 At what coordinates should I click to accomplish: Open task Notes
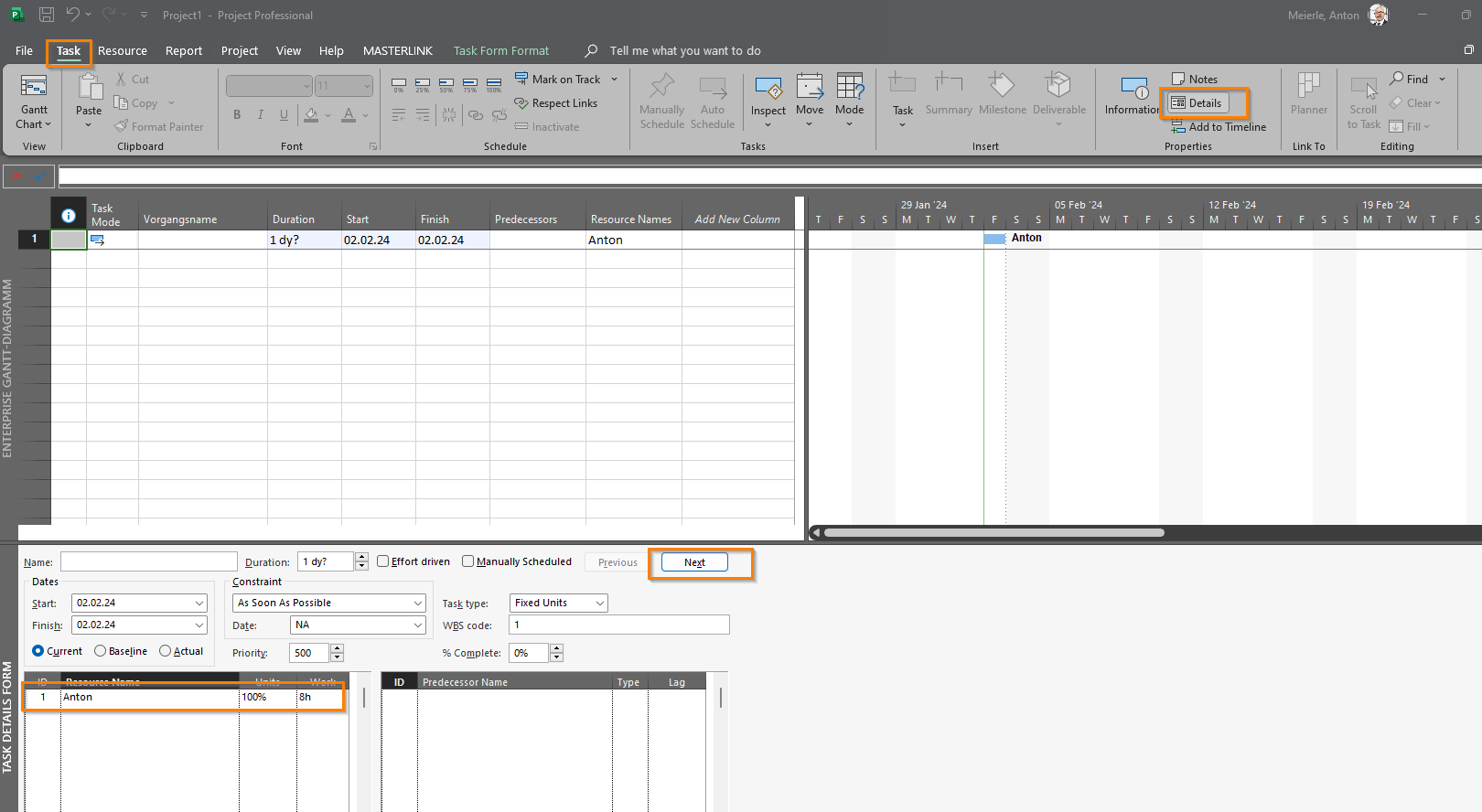(x=1195, y=80)
